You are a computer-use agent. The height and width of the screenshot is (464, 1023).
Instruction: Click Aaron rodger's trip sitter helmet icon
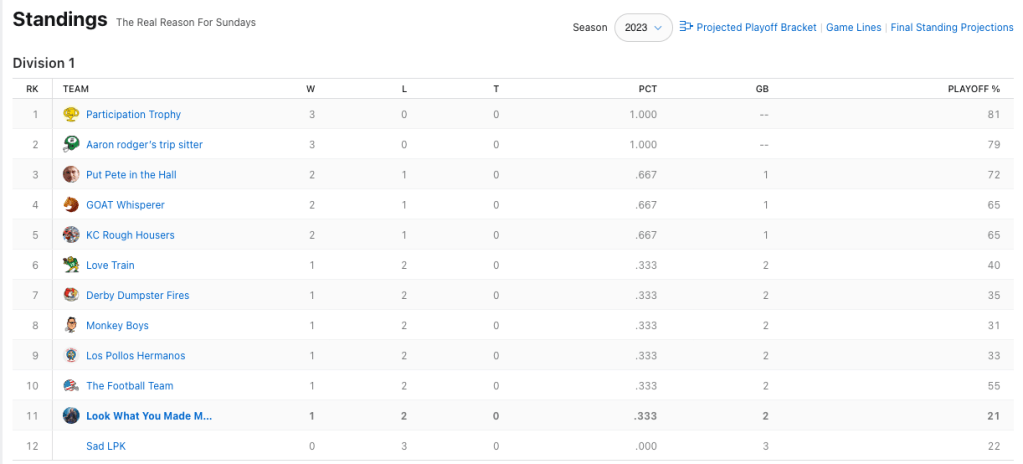tap(71, 145)
